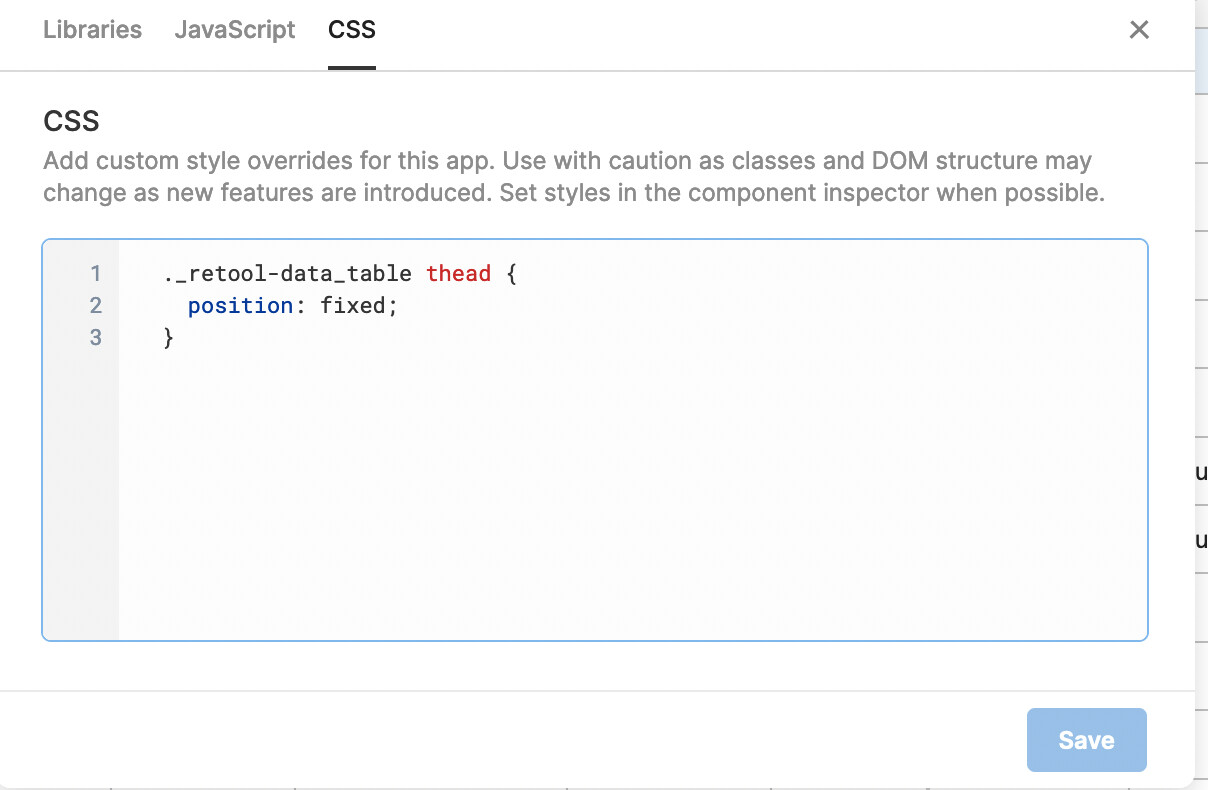
Task: Click the closing brace on line 3
Action: pyautogui.click(x=169, y=338)
